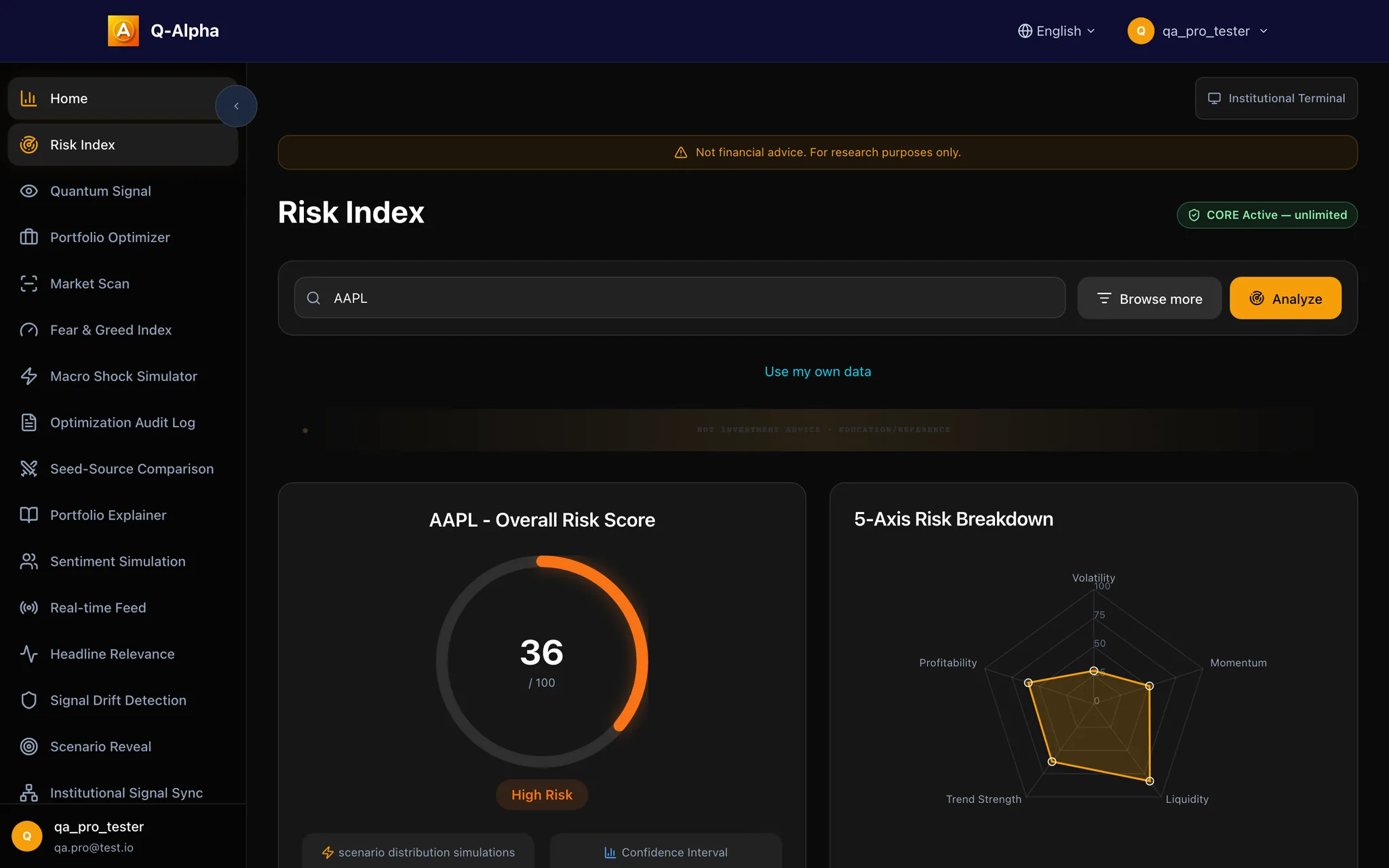Expand the qa_pro_tester account menu

[1198, 31]
